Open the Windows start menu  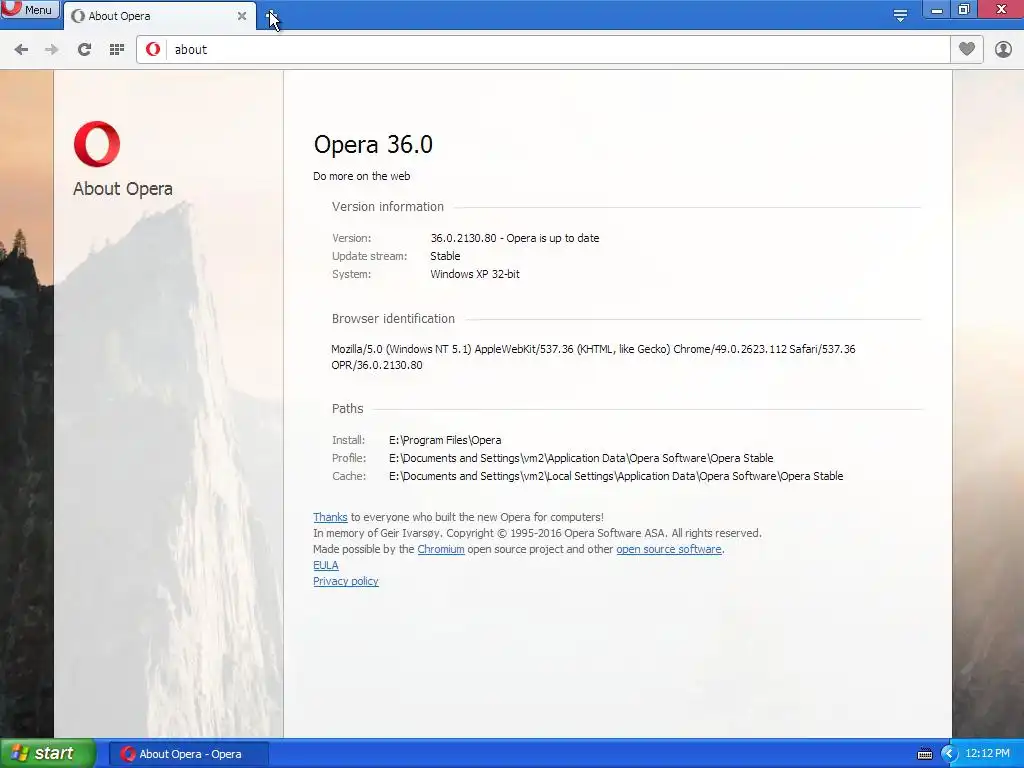[x=48, y=754]
